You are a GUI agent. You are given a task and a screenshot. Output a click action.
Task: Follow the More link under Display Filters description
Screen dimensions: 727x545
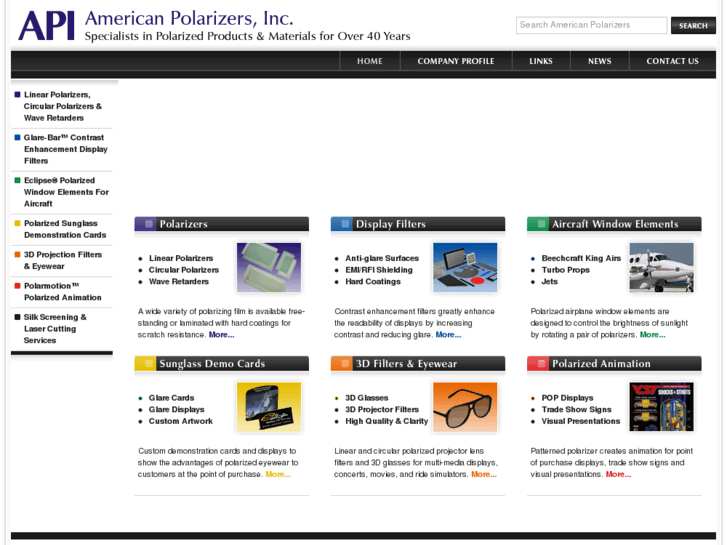point(448,334)
